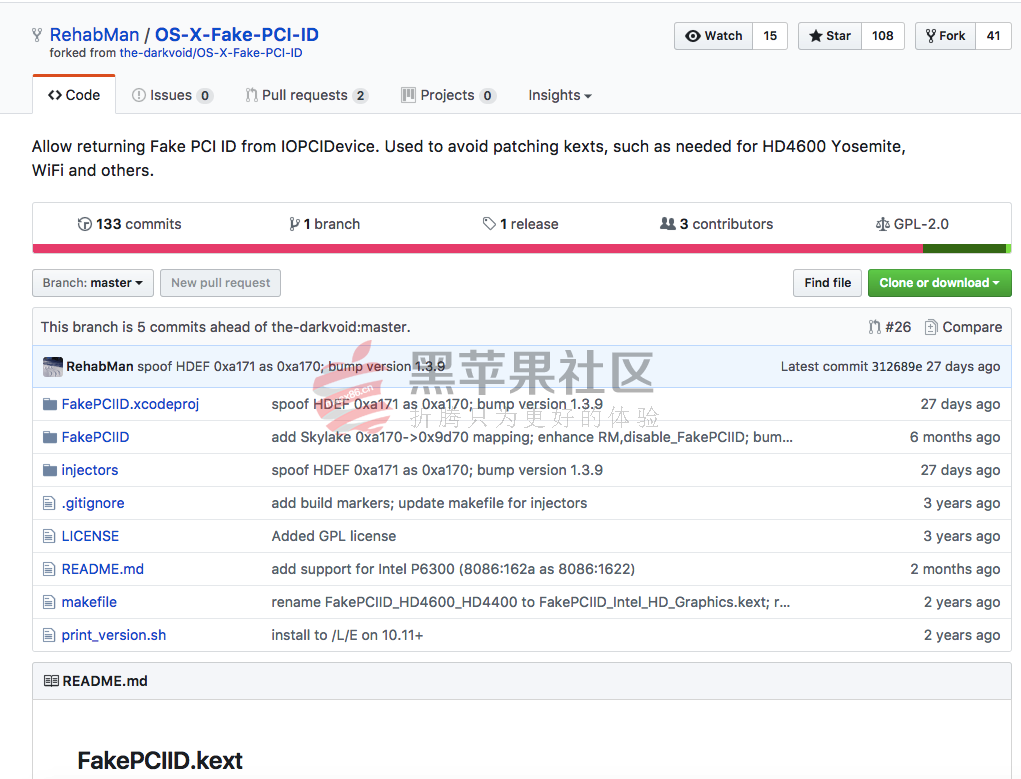View the GPL-2.0 license

912,224
